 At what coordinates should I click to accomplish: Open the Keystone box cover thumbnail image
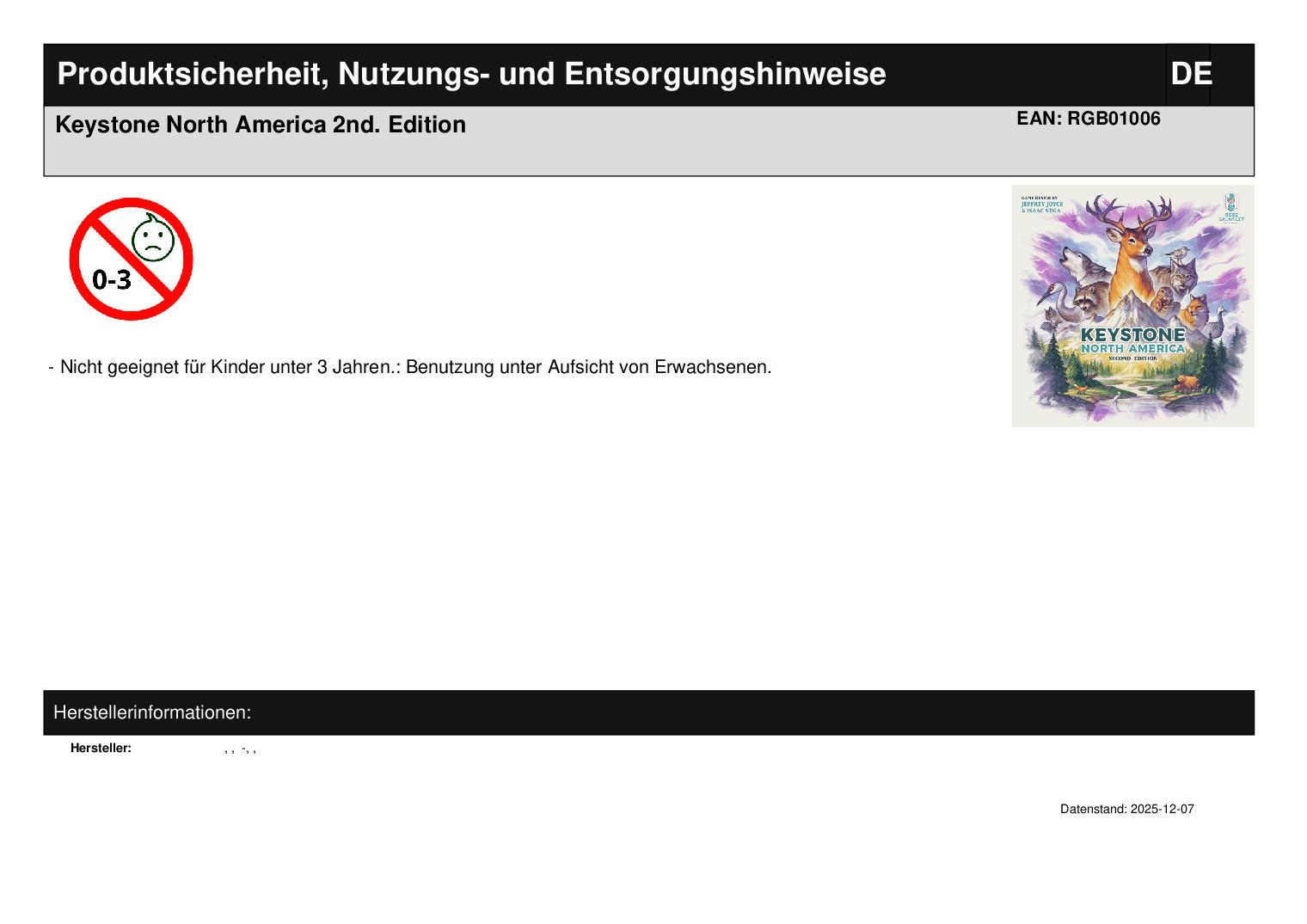(1132, 305)
